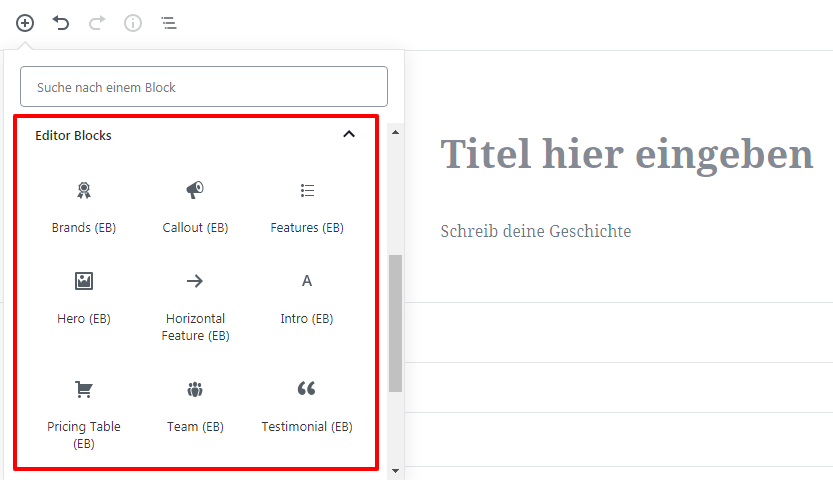
Task: Click the block list scrollbar down arrow
Action: click(396, 470)
